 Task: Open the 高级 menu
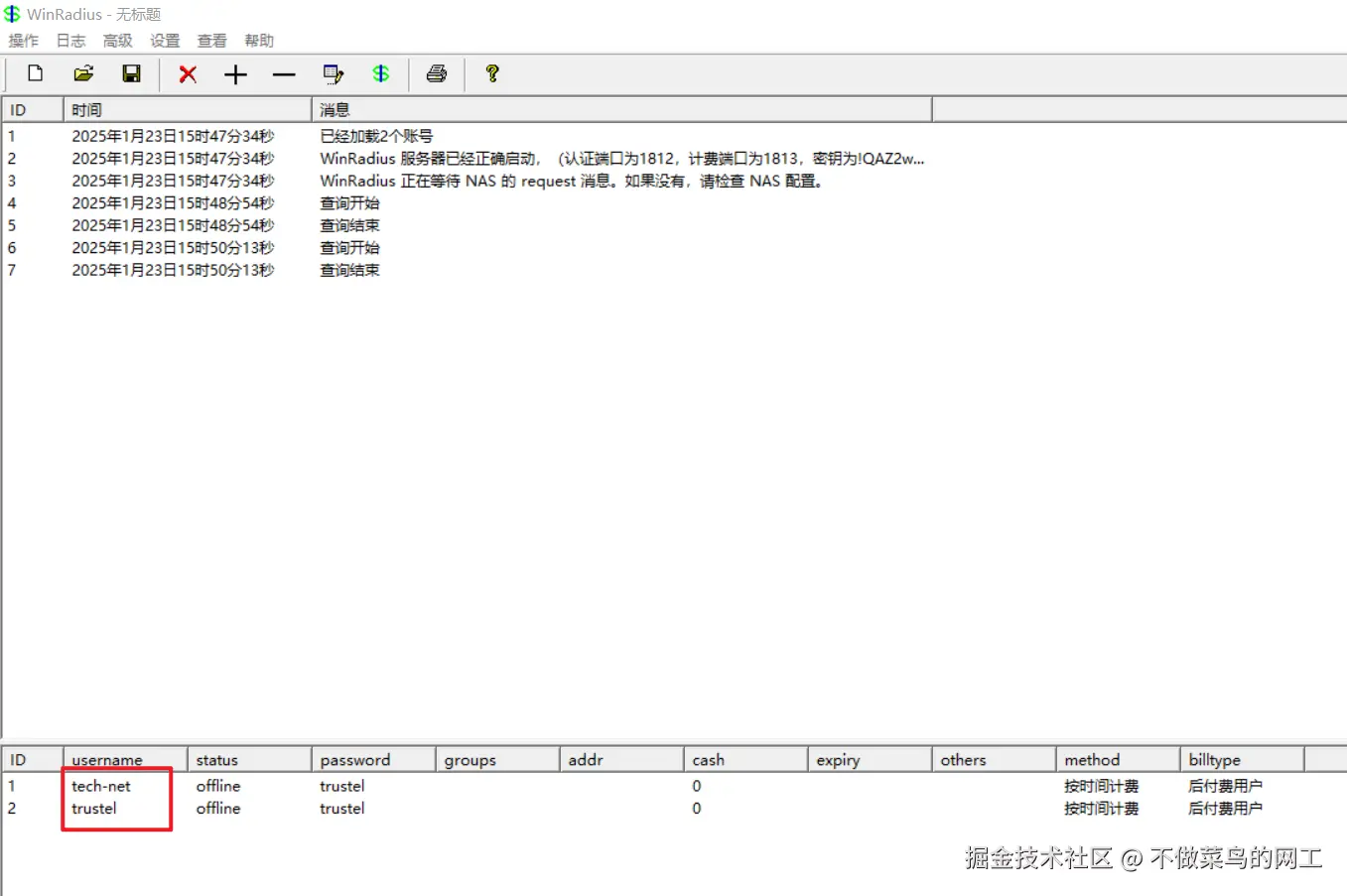[117, 41]
